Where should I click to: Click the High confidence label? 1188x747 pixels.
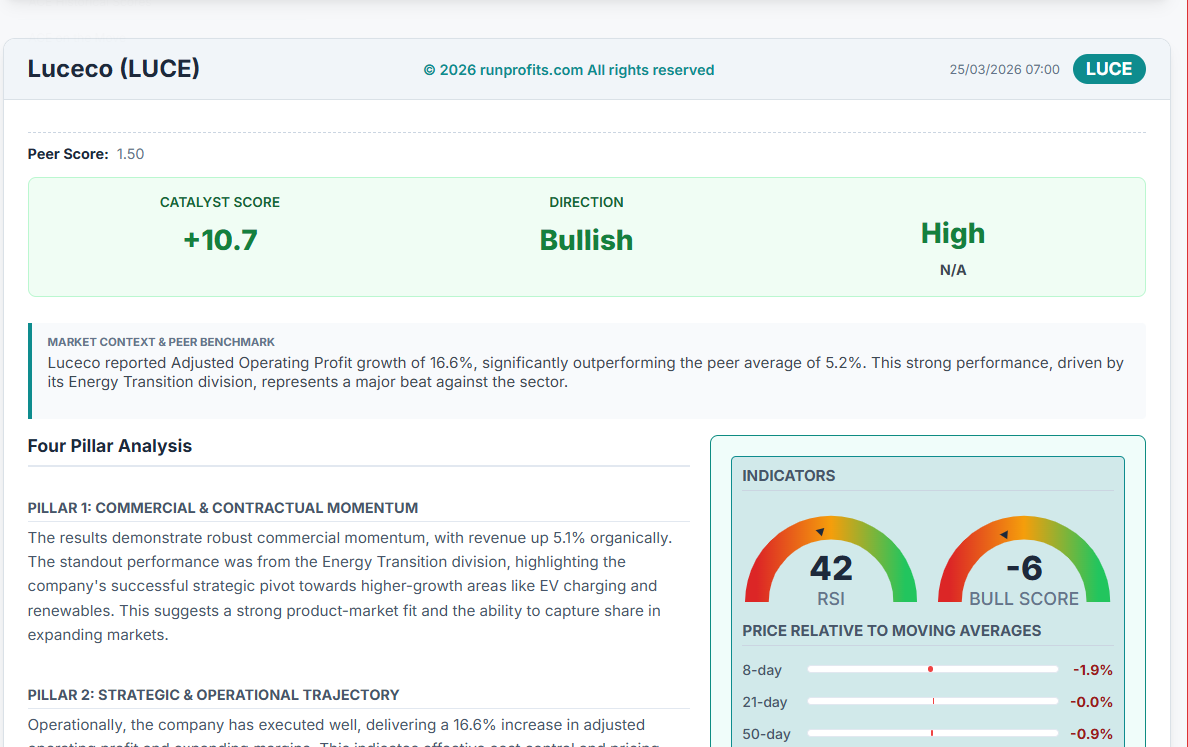[952, 233]
